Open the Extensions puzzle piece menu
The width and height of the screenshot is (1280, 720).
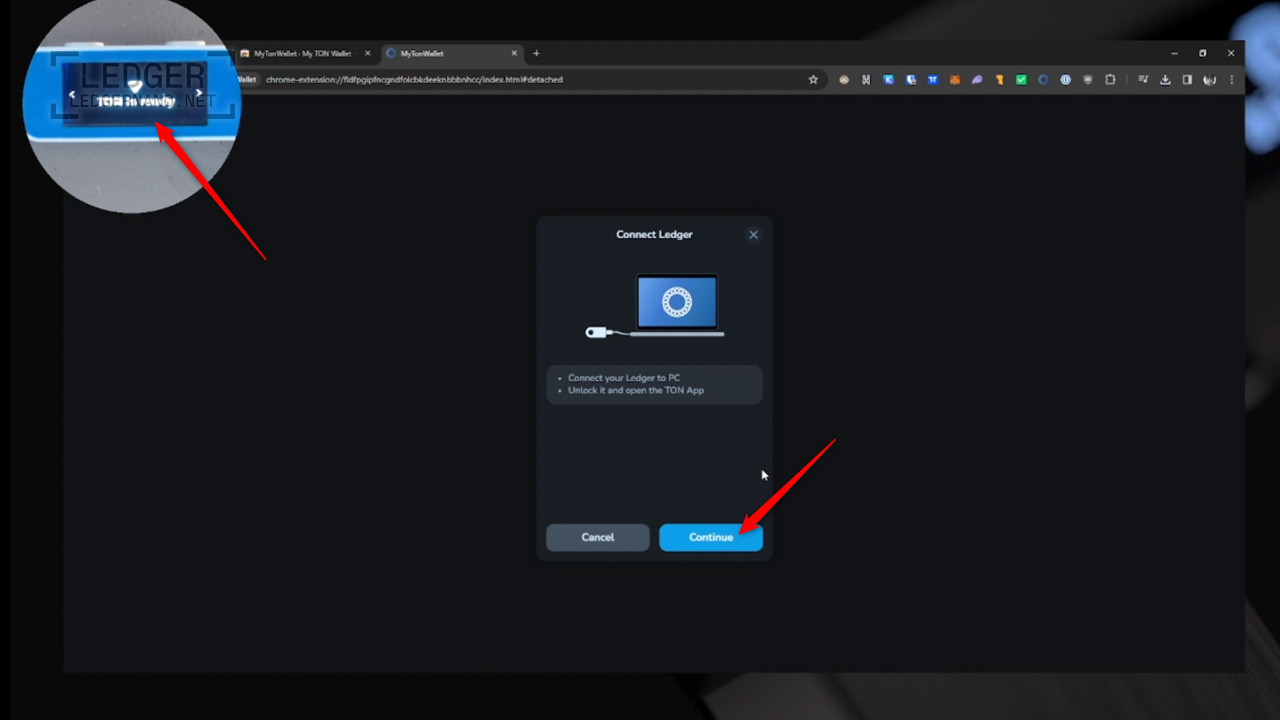(x=1110, y=80)
